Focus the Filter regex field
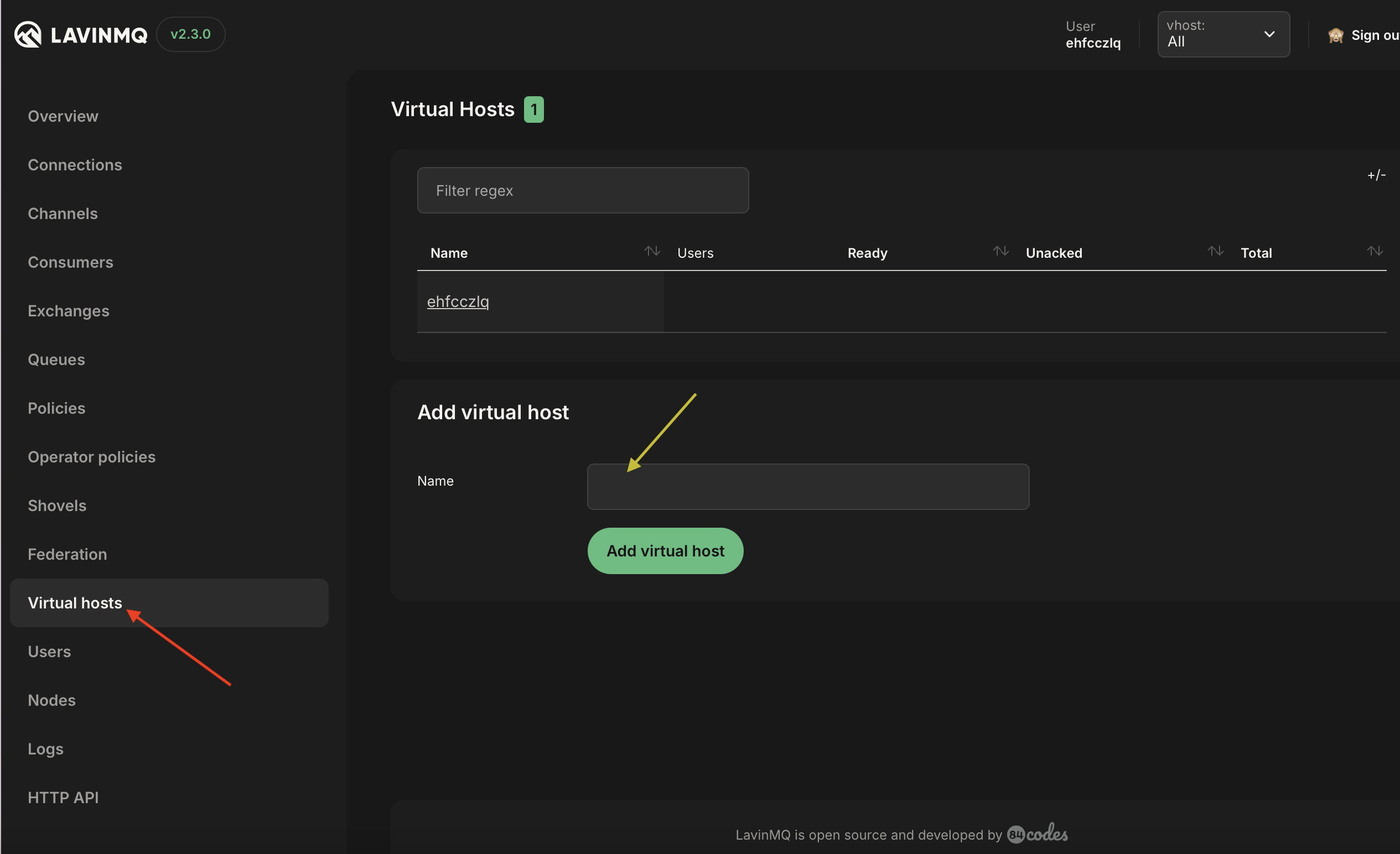 (x=583, y=190)
